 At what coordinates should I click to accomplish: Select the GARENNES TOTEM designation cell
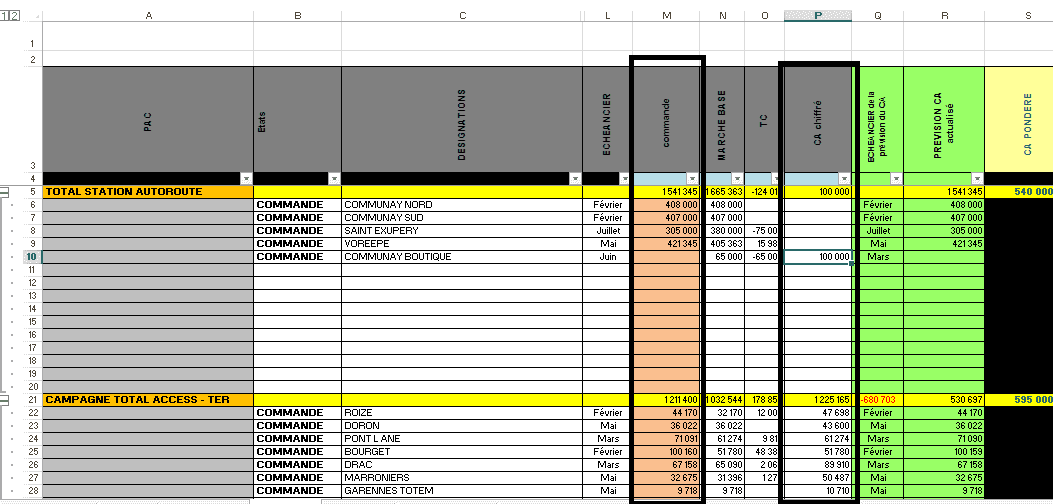(x=462, y=491)
